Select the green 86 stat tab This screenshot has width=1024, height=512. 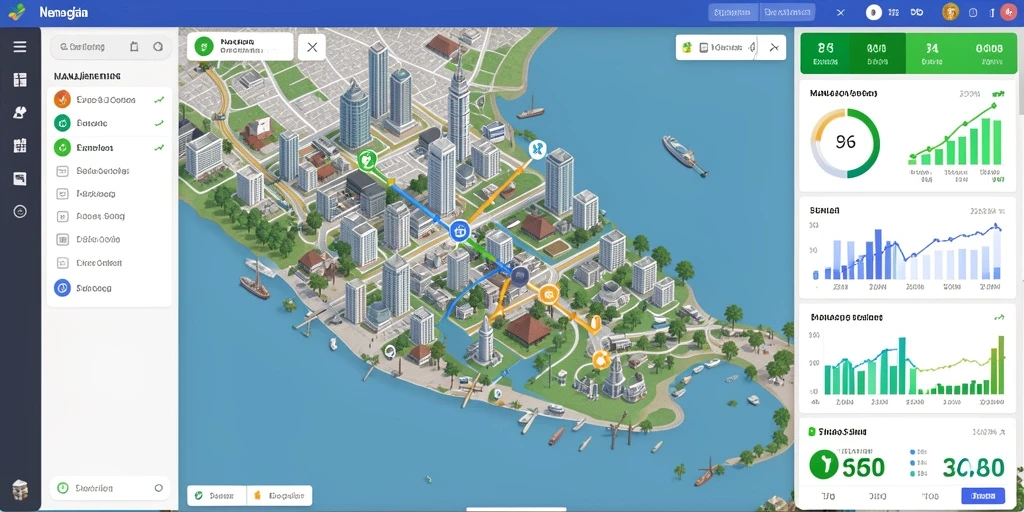point(825,54)
